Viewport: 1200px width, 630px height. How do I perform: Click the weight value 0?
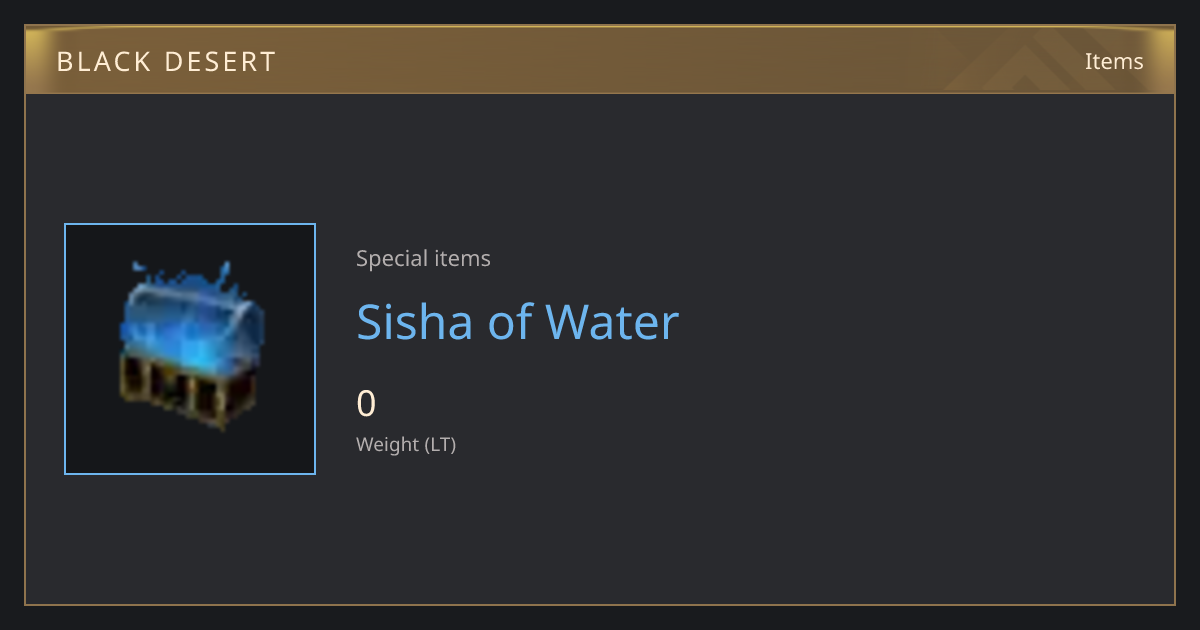click(366, 404)
